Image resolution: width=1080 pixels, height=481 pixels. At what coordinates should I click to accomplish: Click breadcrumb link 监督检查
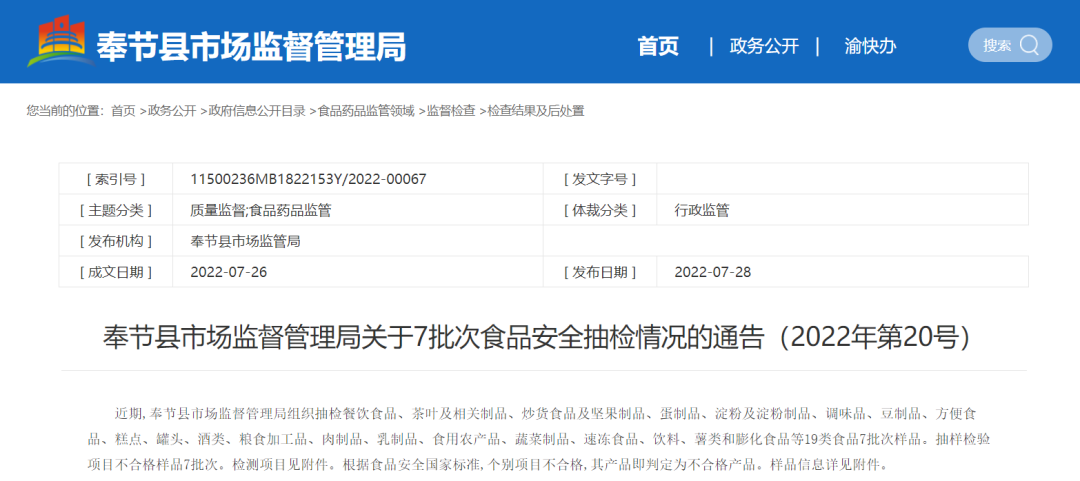click(x=450, y=111)
